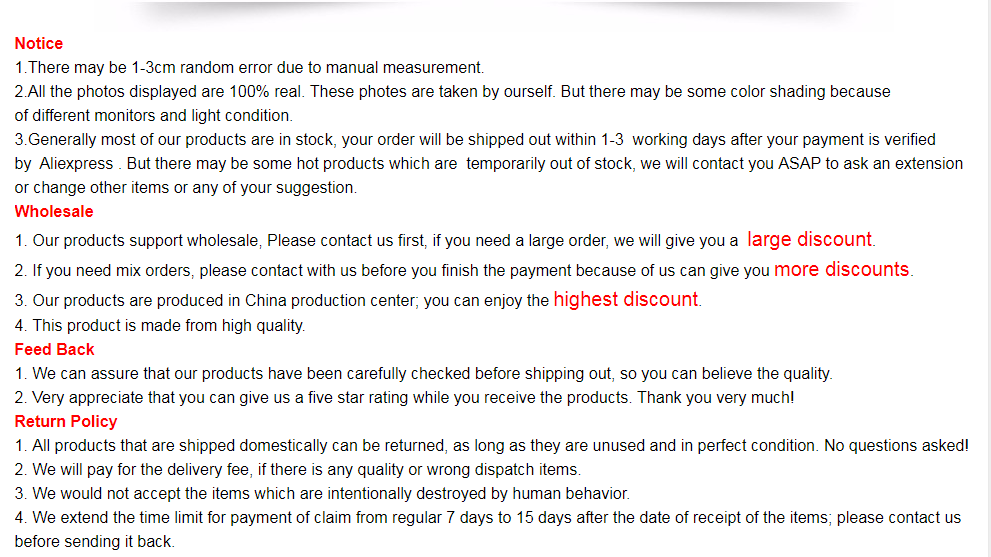Image resolution: width=991 pixels, height=557 pixels.
Task: Click the 'No questions asked!' return line
Action: point(492,446)
